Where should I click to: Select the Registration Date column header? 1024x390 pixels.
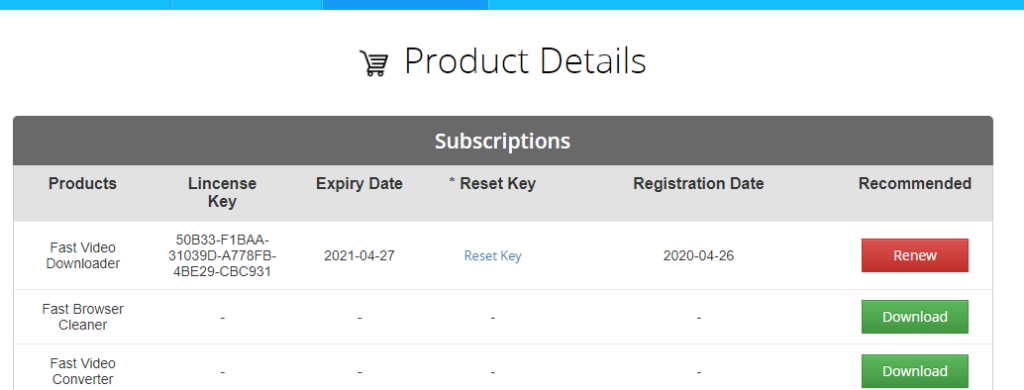coord(698,184)
